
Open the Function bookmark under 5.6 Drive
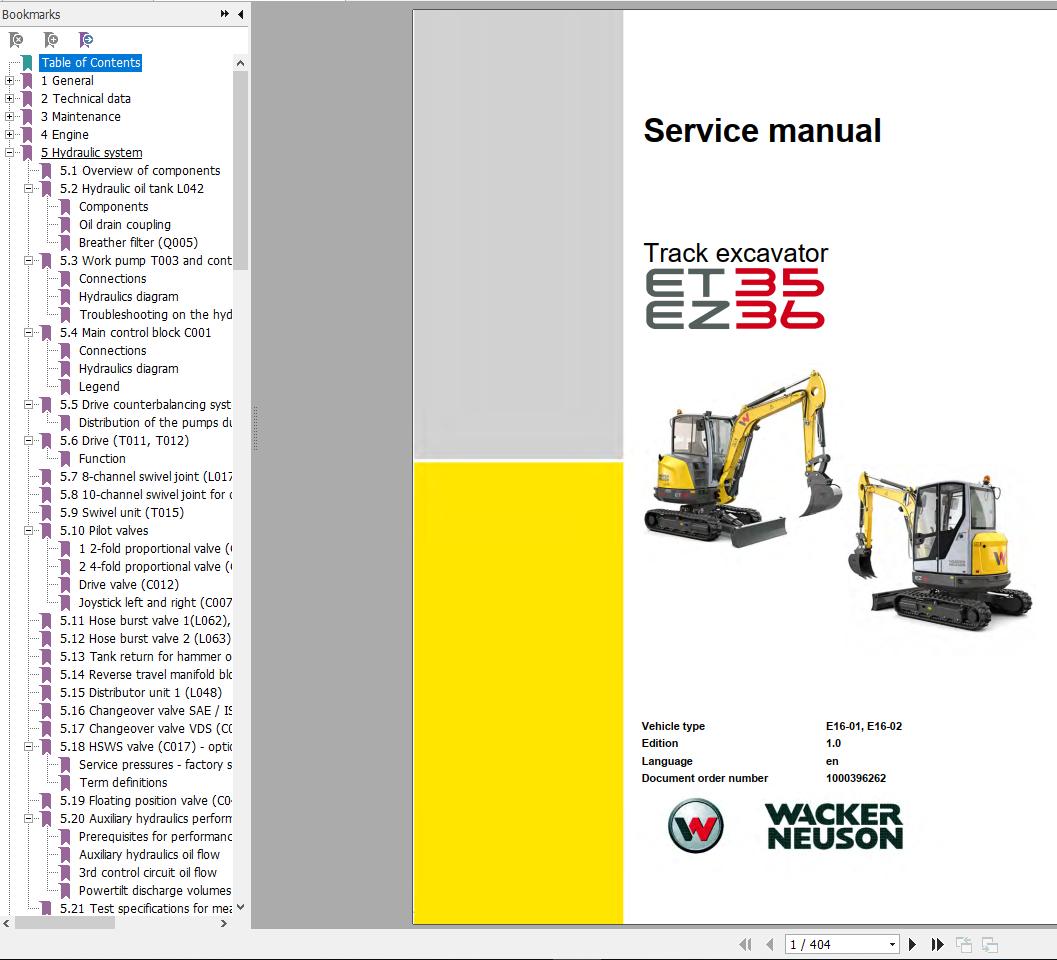[102, 458]
